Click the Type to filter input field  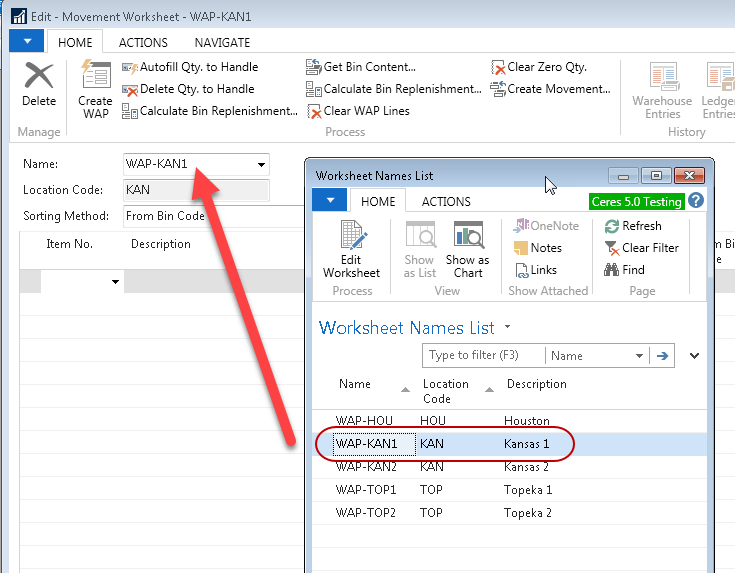point(483,356)
